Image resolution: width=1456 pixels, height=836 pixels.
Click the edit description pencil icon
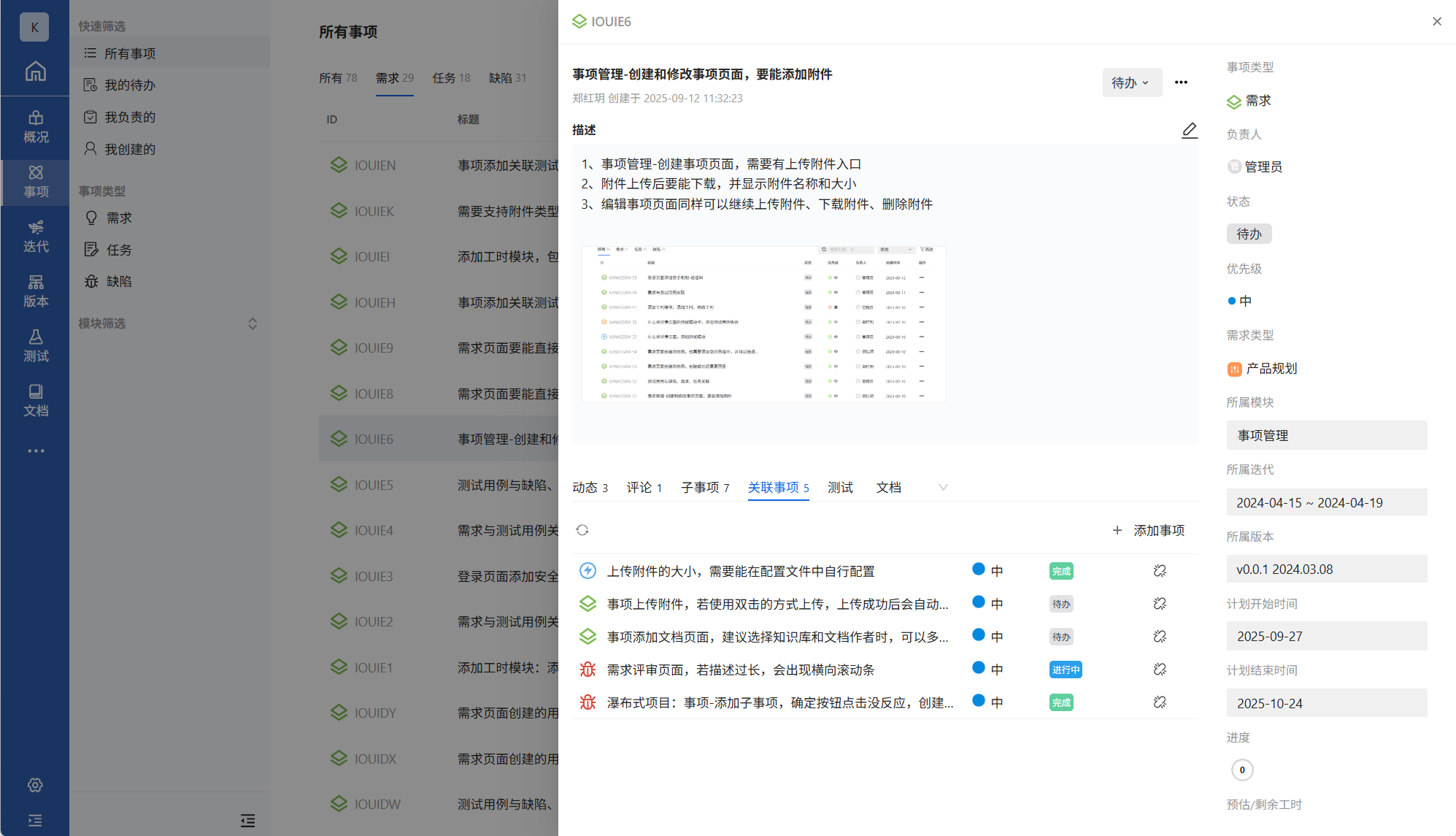pyautogui.click(x=1190, y=130)
